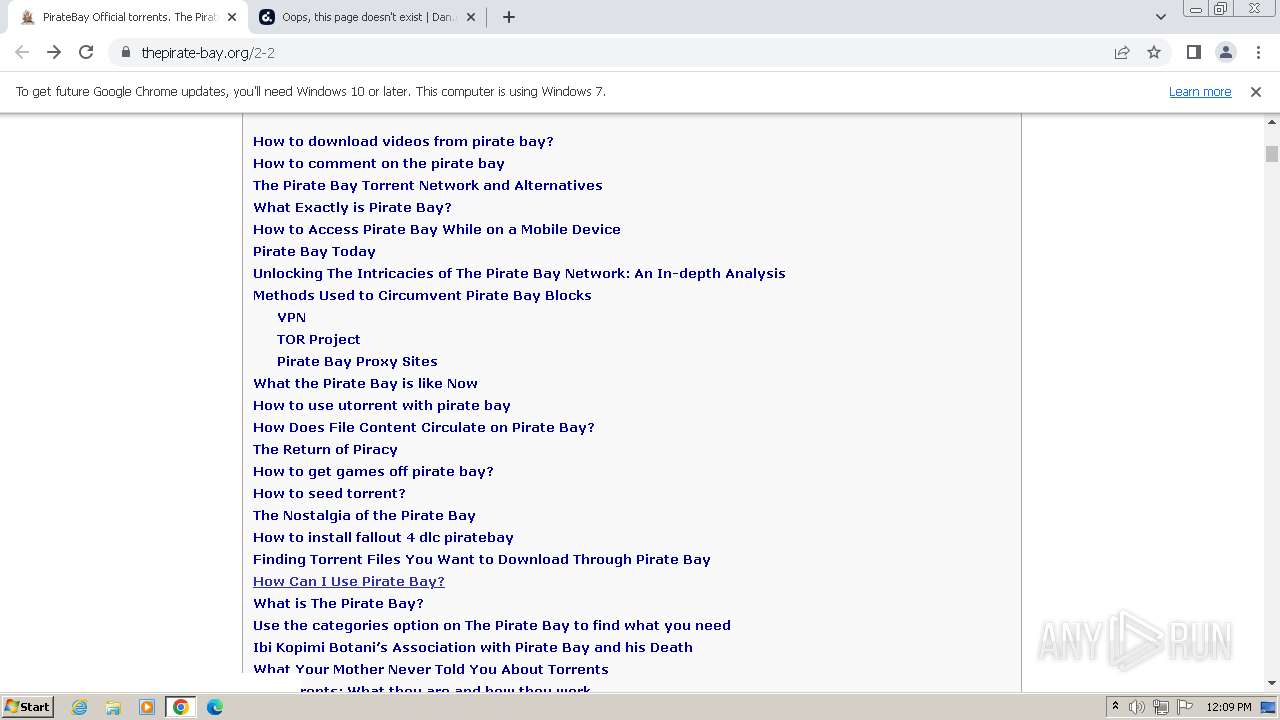
Task: Bookmark this tab with star icon
Action: coord(1154,52)
